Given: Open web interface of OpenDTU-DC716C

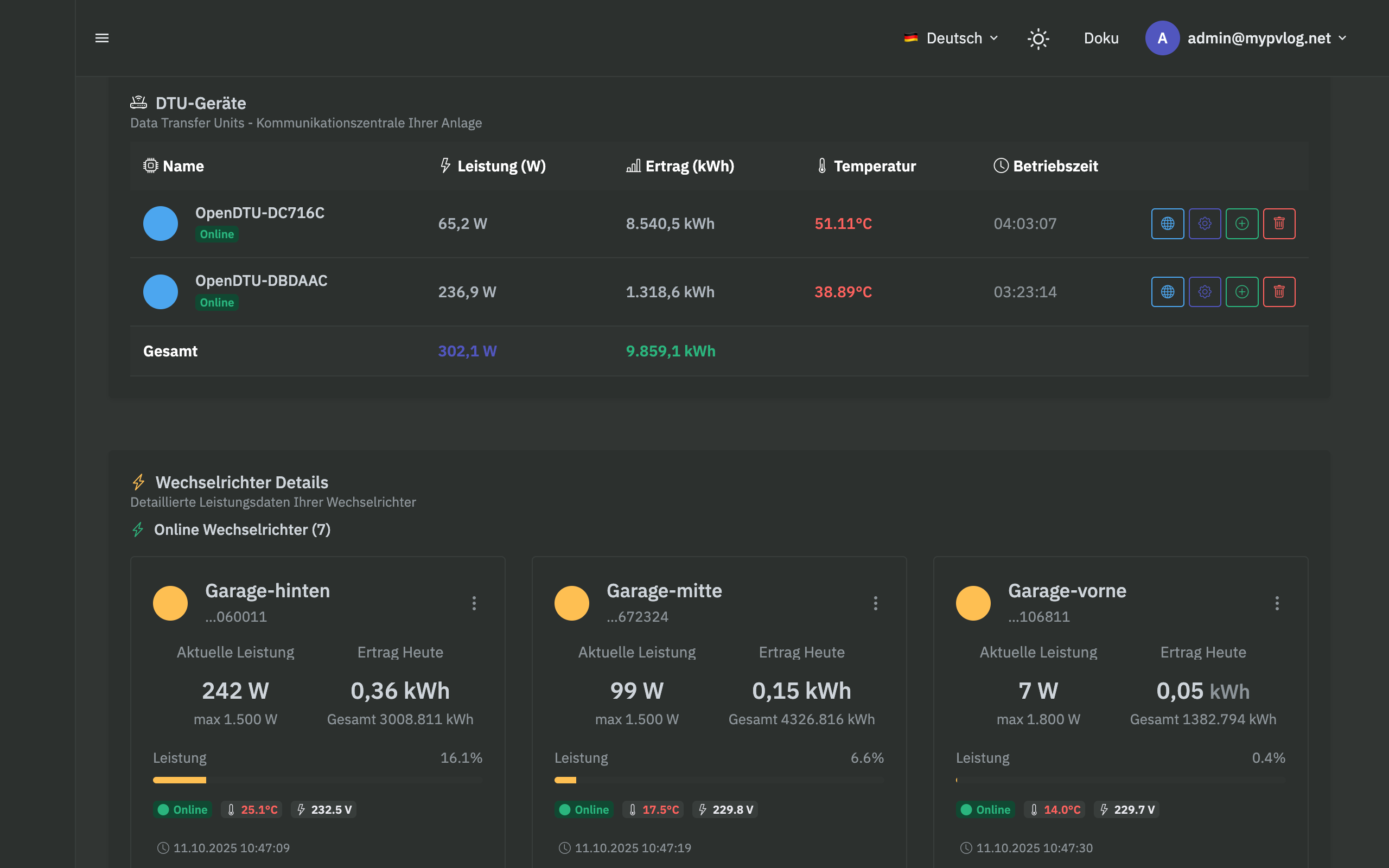Looking at the screenshot, I should pos(1168,224).
